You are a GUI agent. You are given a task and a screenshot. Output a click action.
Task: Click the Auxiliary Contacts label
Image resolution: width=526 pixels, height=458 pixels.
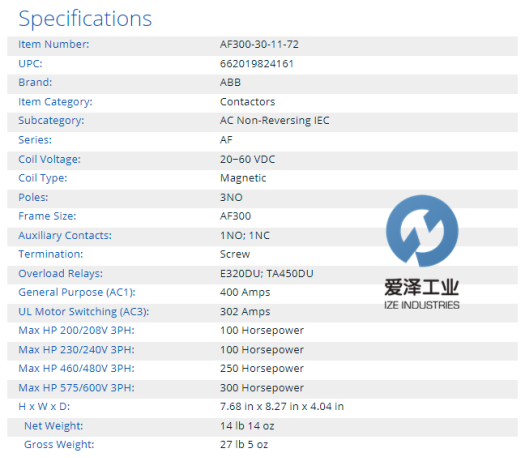pyautogui.click(x=65, y=236)
